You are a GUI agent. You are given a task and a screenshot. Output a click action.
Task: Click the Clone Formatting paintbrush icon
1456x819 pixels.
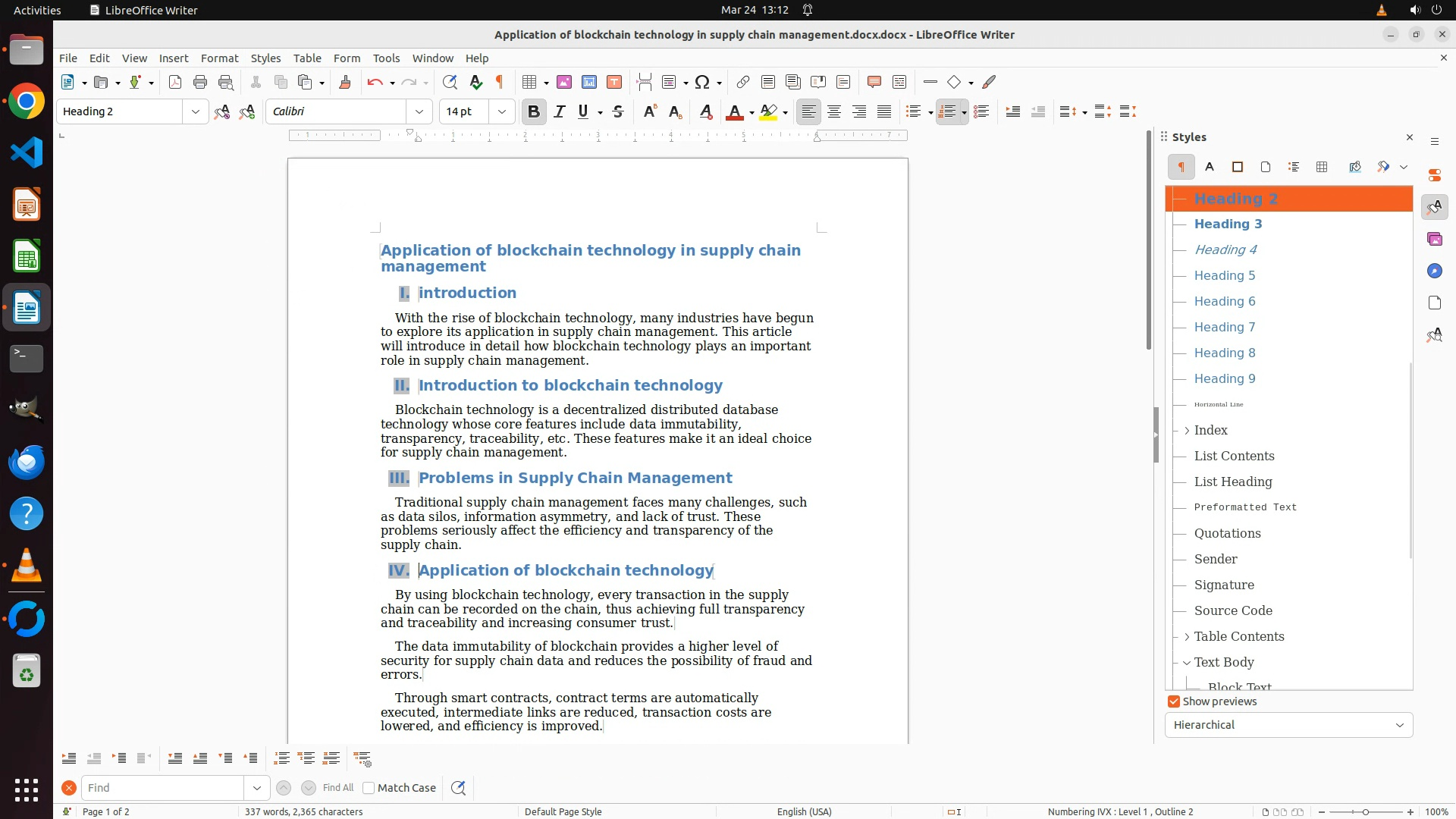pyautogui.click(x=345, y=83)
